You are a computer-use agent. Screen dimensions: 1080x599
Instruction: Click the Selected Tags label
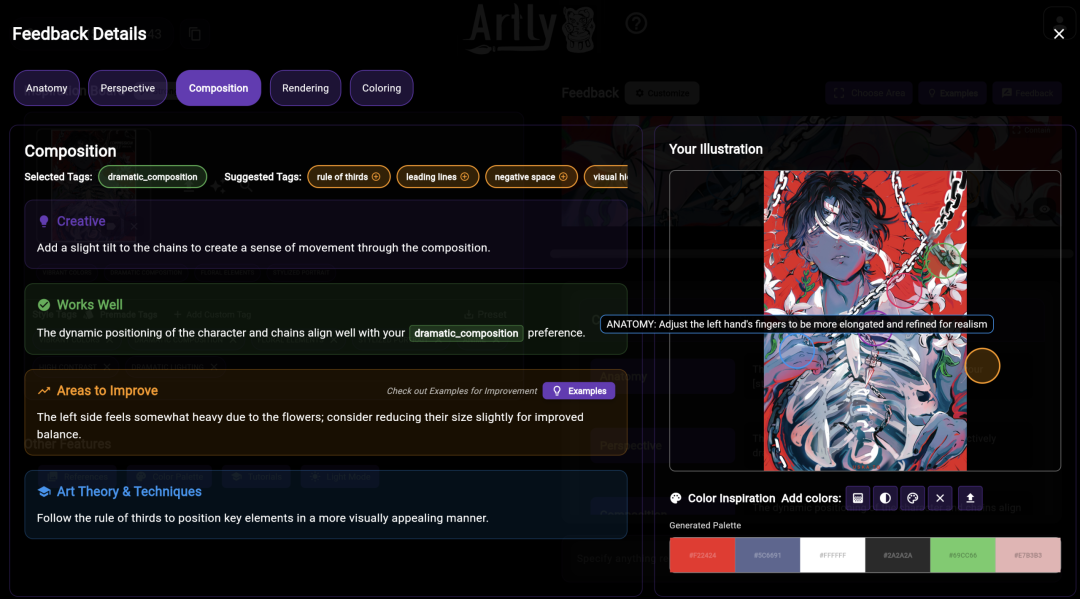58,177
